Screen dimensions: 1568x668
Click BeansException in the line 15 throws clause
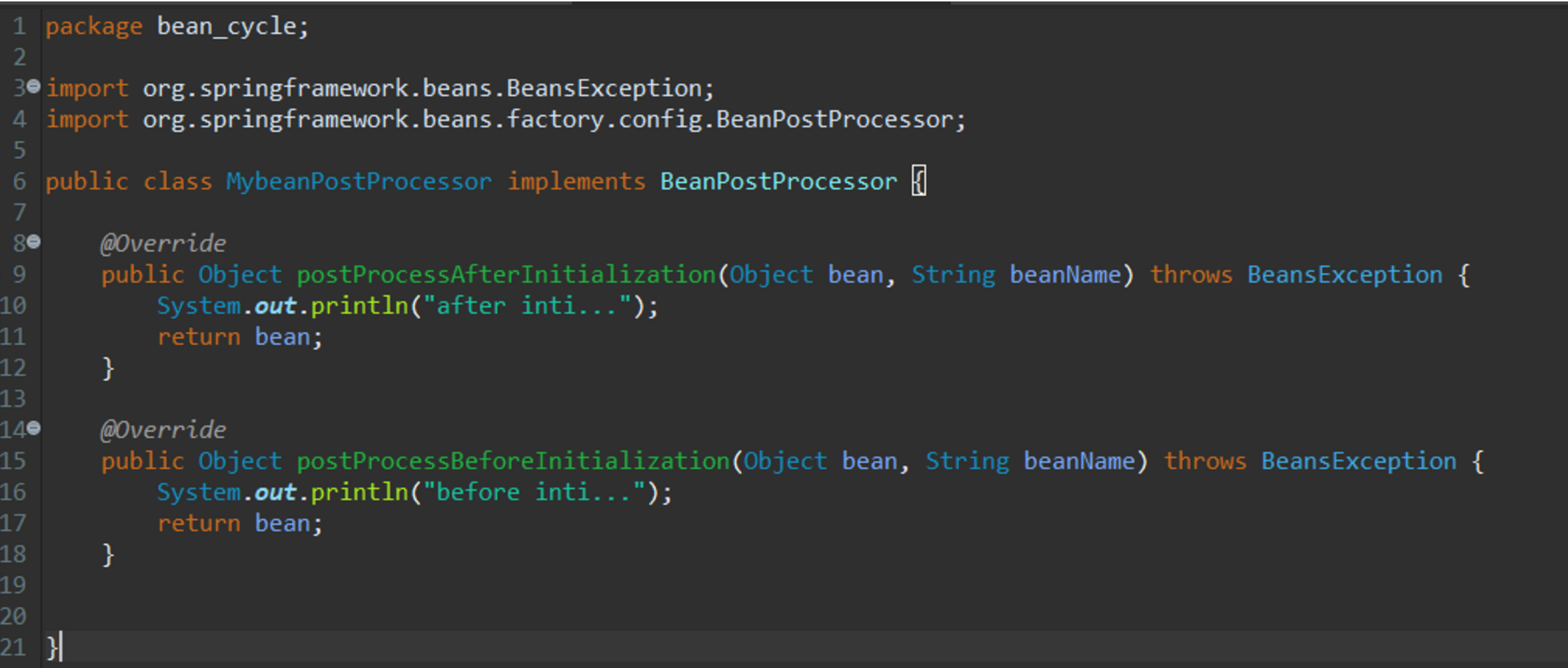(1358, 461)
